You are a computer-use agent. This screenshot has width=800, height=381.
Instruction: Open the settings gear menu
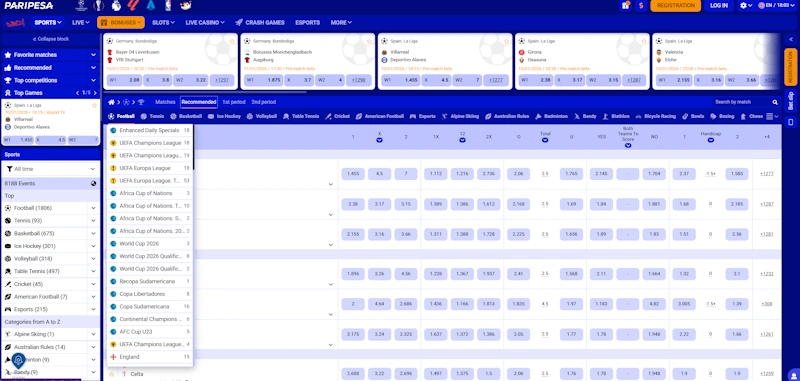pos(746,6)
